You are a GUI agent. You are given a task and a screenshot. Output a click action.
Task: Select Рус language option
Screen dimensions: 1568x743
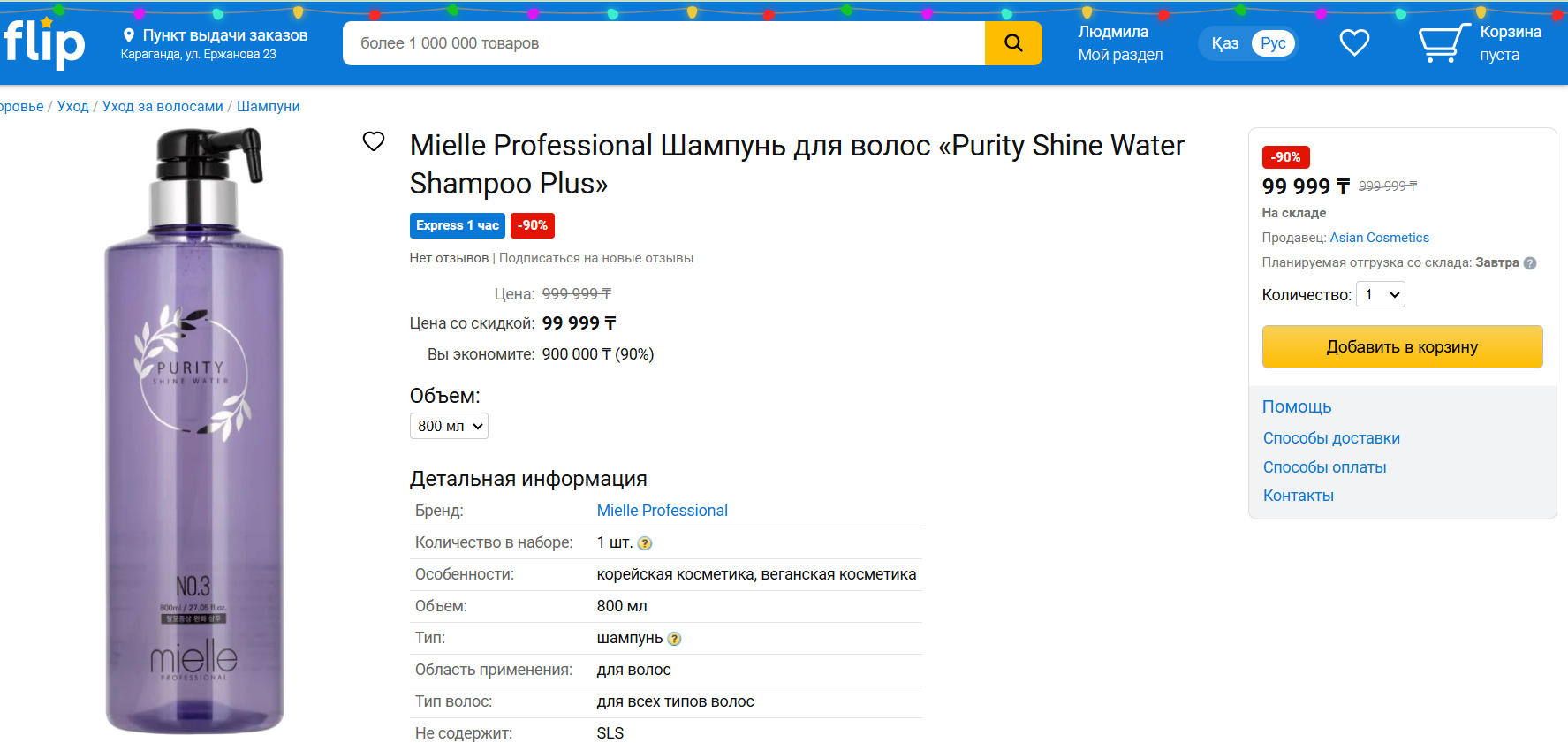1272,43
